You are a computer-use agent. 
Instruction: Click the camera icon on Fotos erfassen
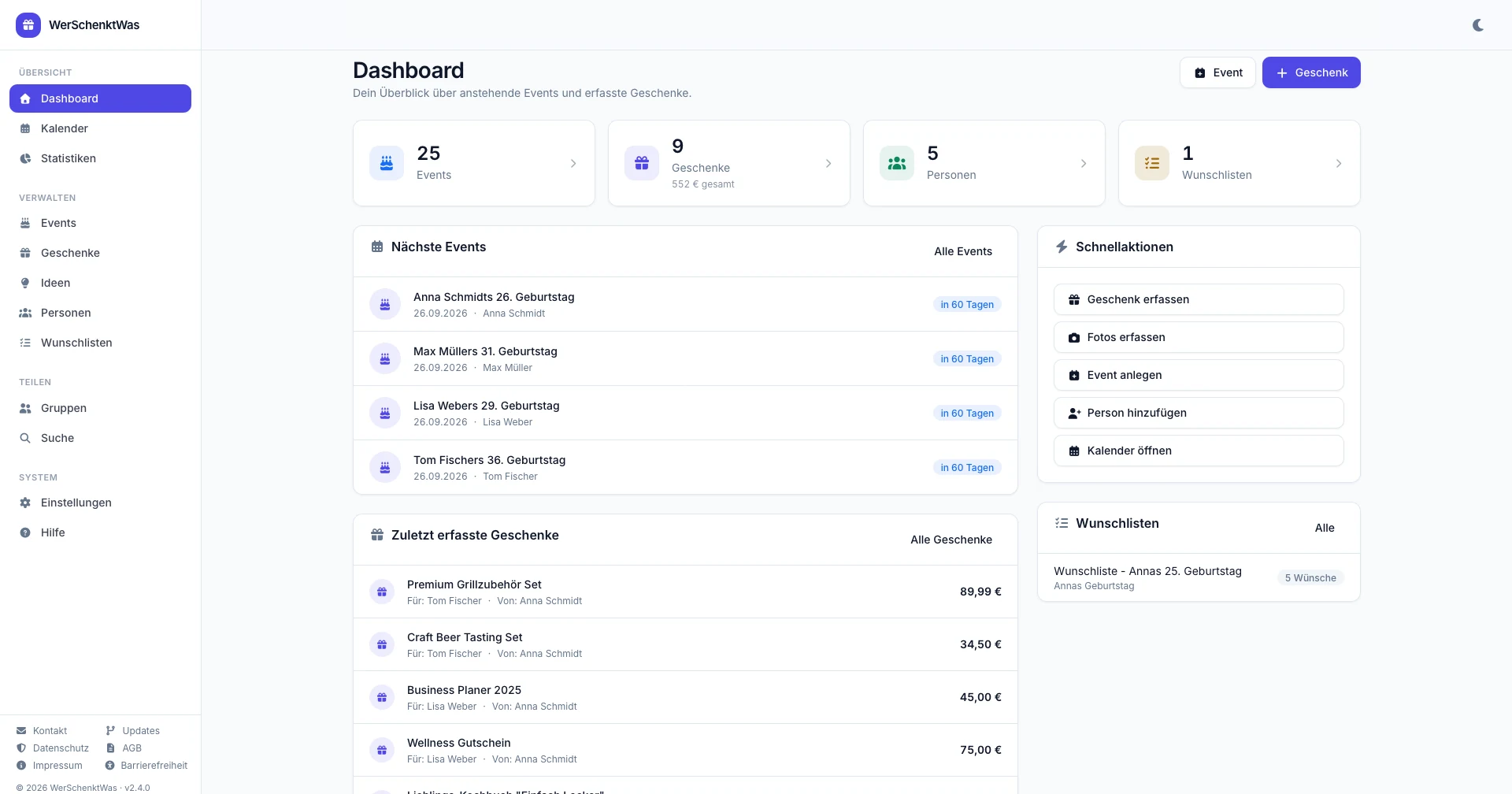[1074, 337]
